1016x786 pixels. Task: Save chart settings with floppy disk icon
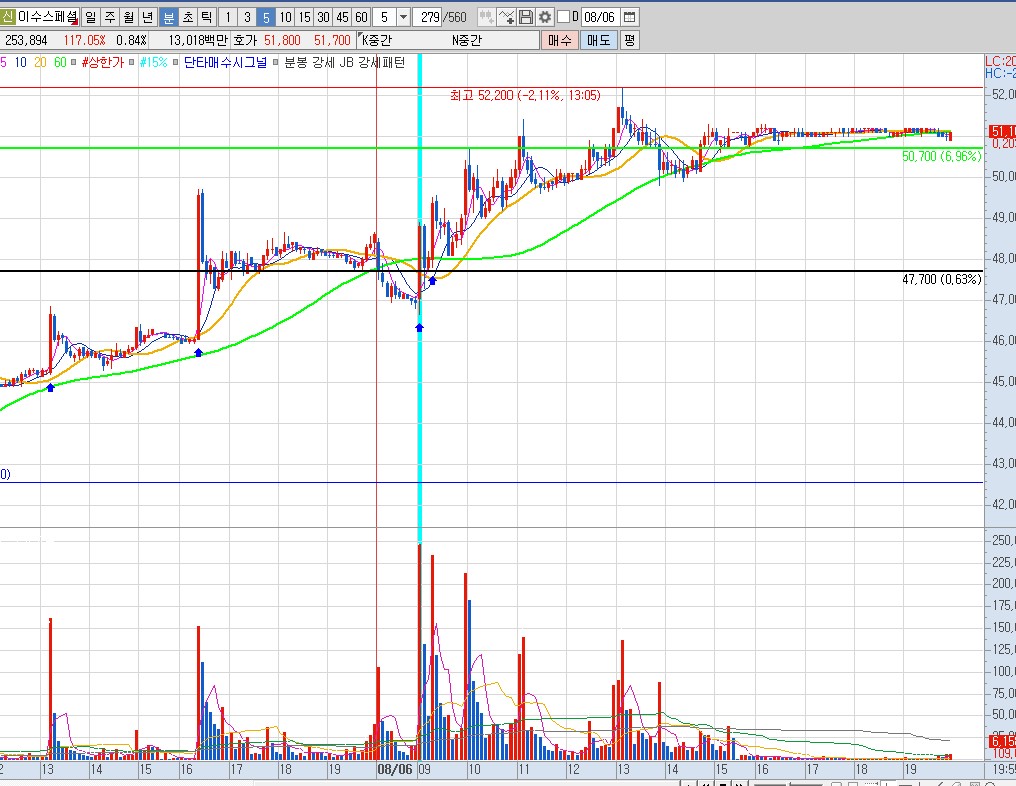(x=525, y=17)
